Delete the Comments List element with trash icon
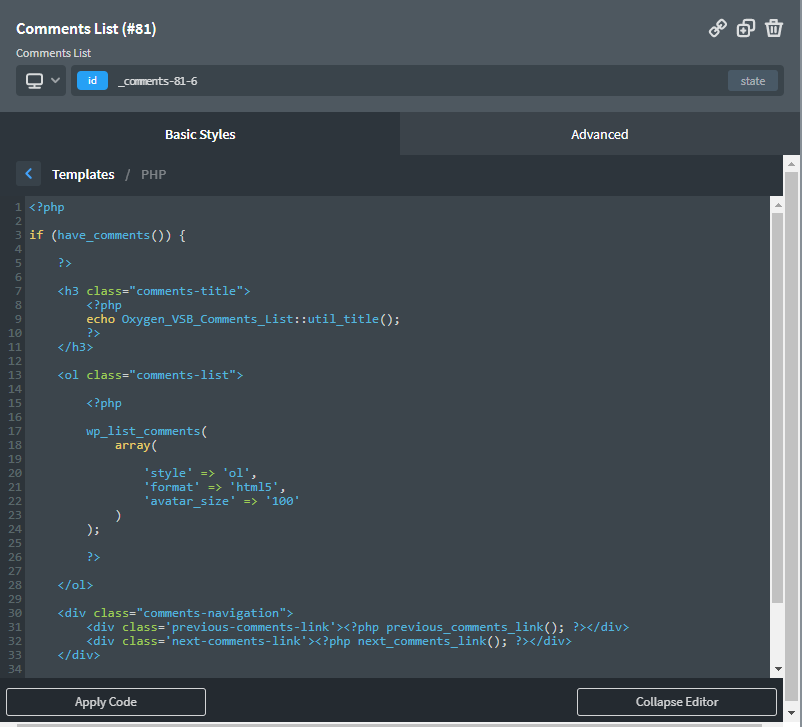802x727 pixels. point(774,28)
